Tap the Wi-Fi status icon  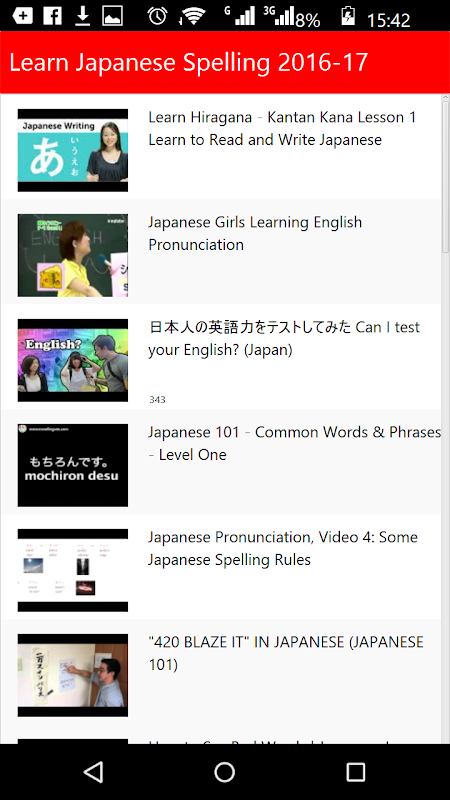point(192,16)
